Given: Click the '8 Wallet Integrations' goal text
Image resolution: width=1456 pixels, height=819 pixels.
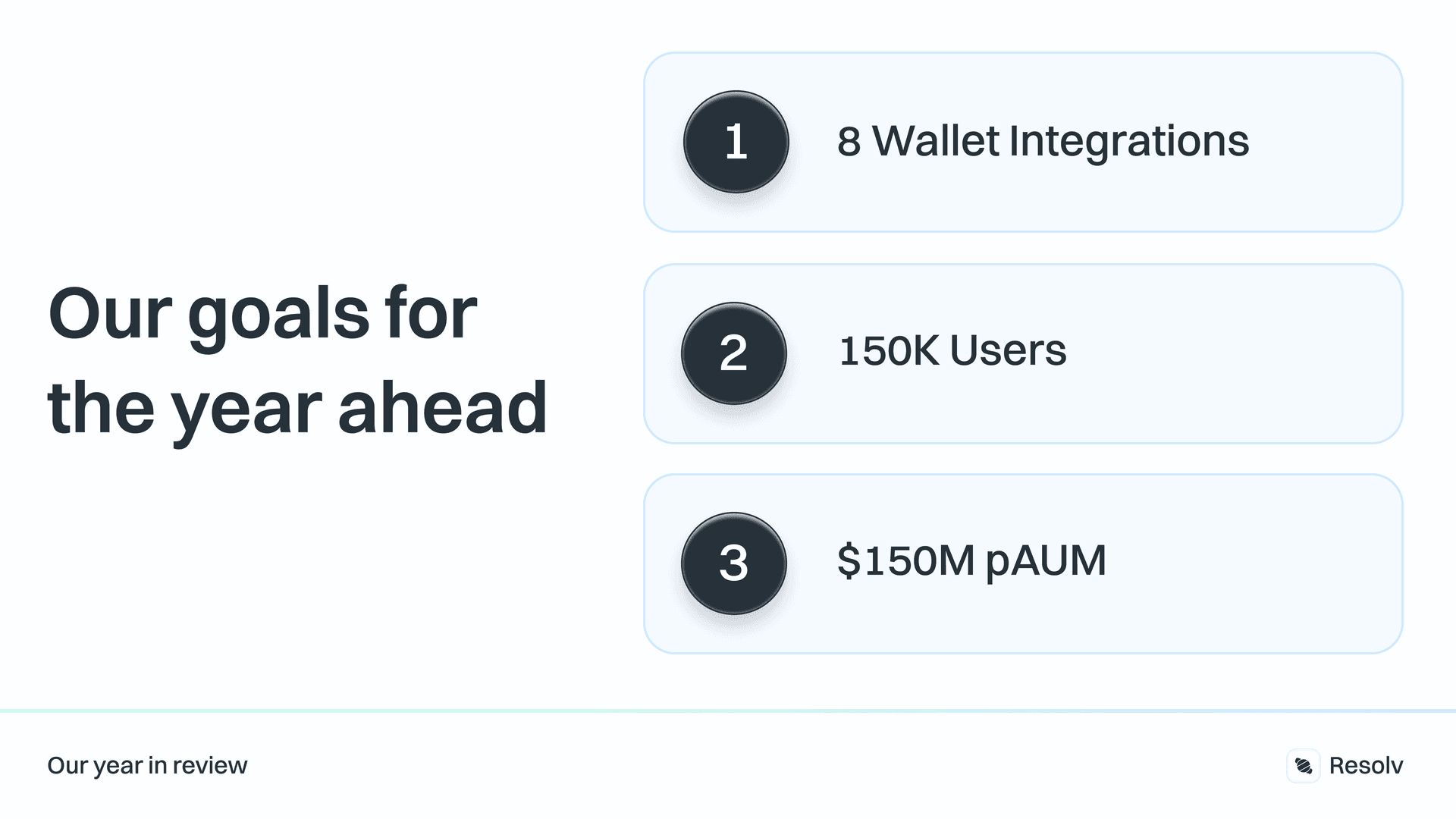Looking at the screenshot, I should coord(1043,141).
